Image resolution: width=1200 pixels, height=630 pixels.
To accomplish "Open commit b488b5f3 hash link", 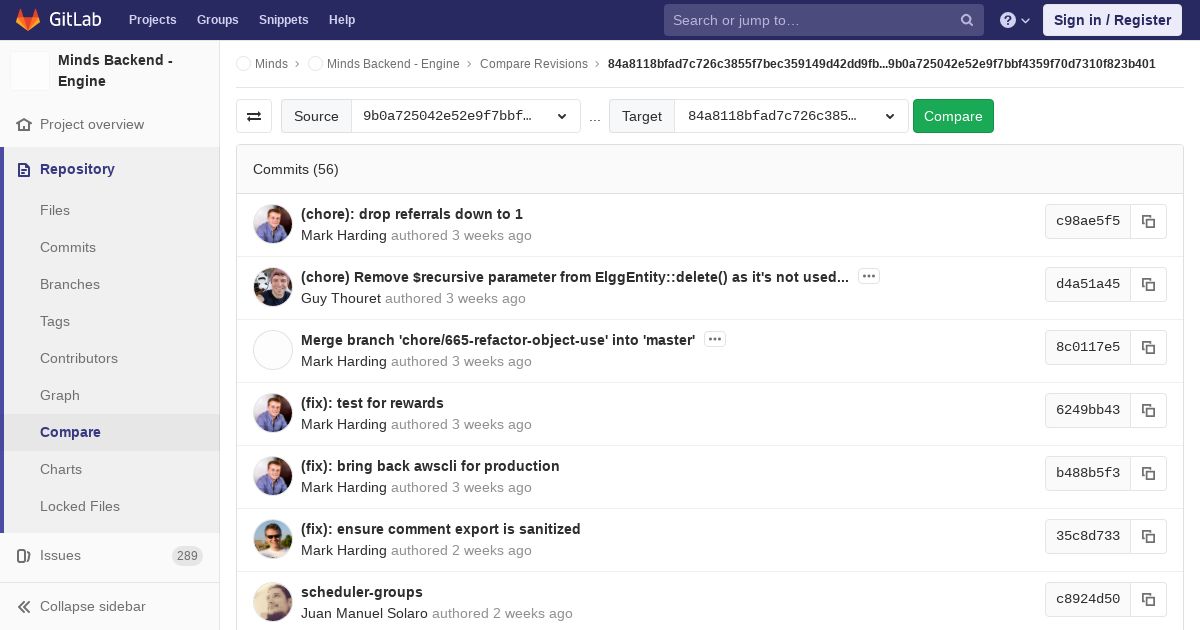I will pyautogui.click(x=1088, y=473).
